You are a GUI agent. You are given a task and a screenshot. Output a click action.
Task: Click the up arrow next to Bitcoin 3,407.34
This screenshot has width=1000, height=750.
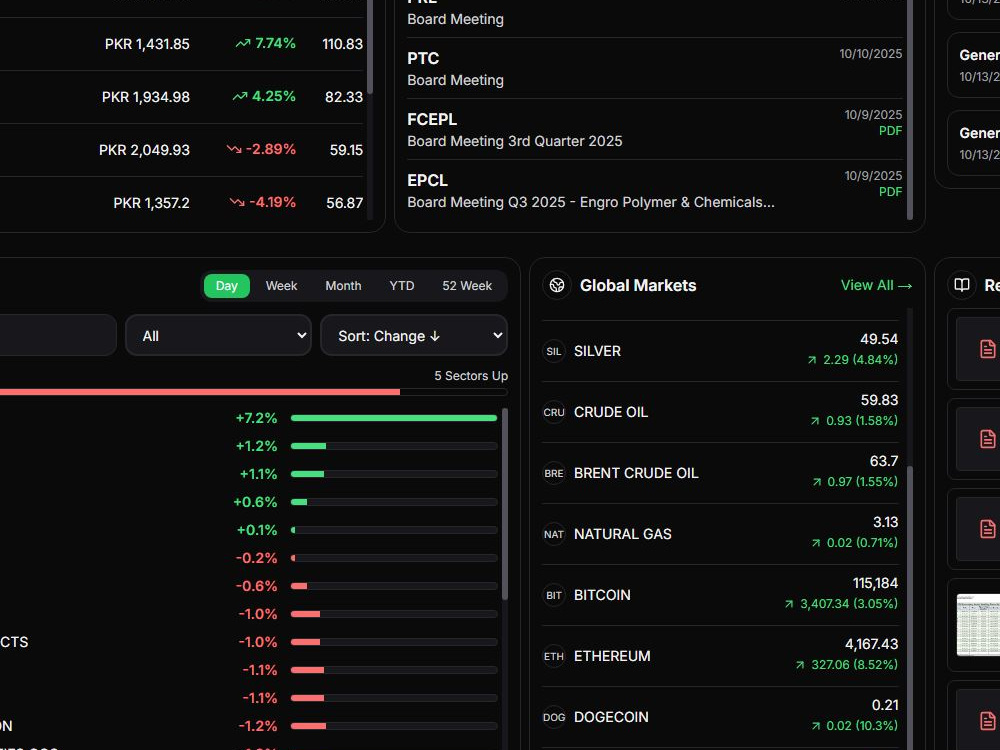click(789, 603)
